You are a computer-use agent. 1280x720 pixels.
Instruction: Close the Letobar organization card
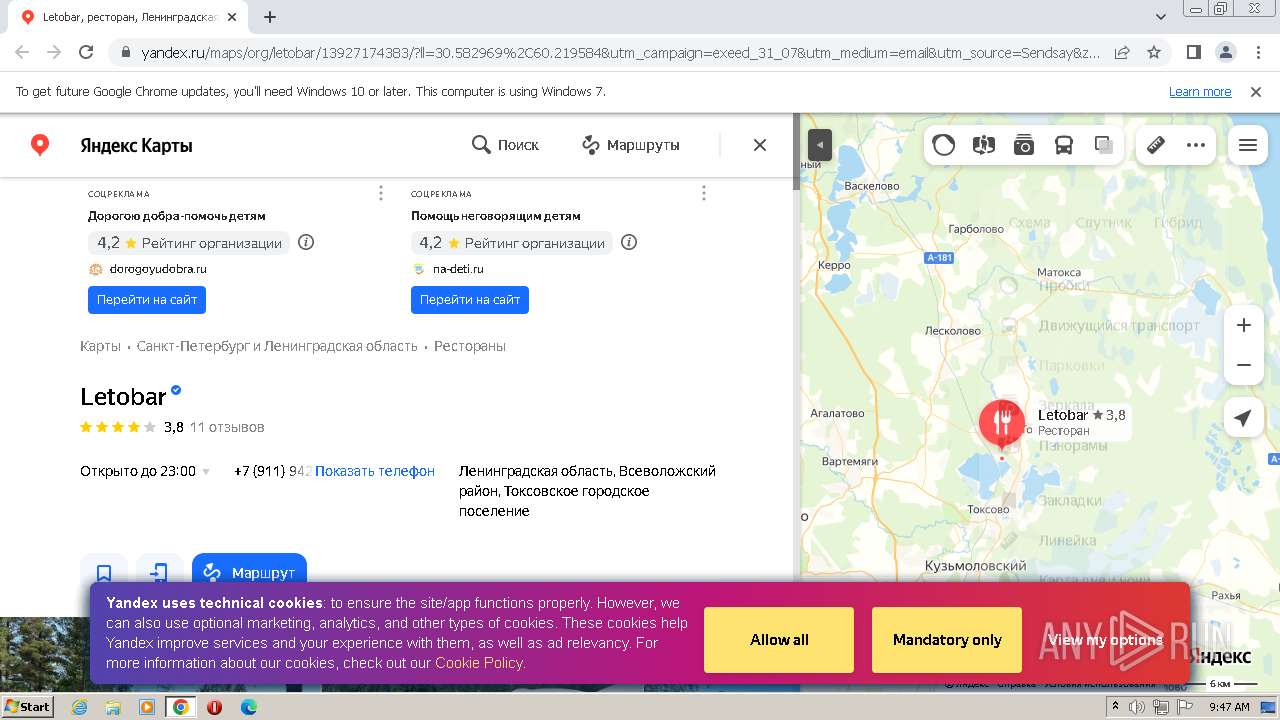point(760,145)
